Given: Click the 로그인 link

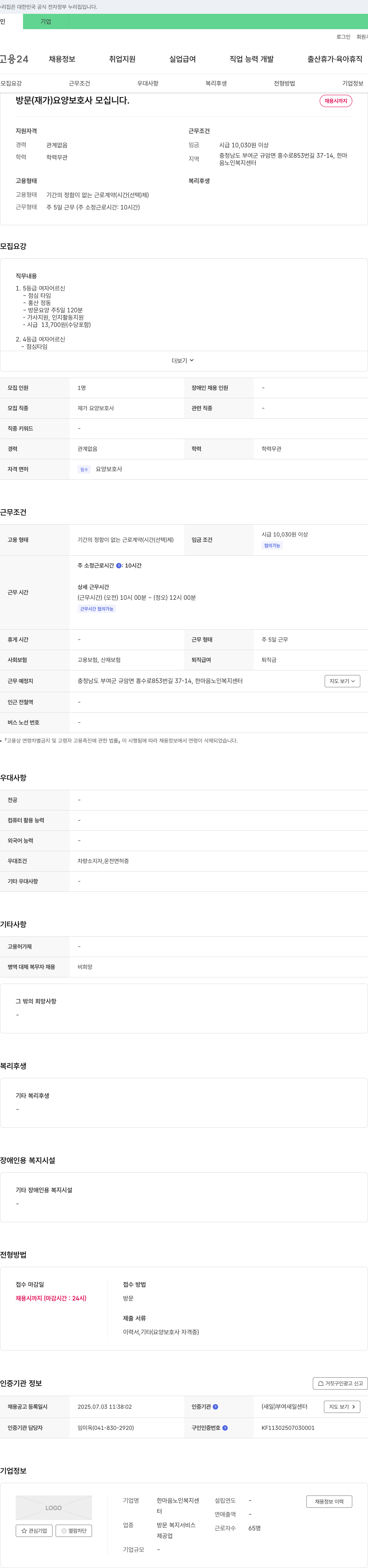Looking at the screenshot, I should (x=343, y=37).
